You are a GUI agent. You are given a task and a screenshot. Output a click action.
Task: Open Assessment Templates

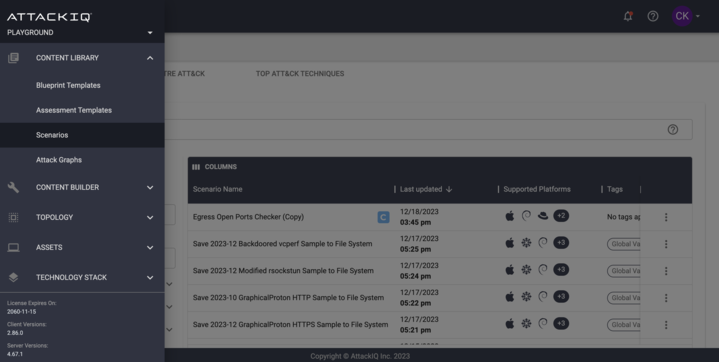[74, 110]
